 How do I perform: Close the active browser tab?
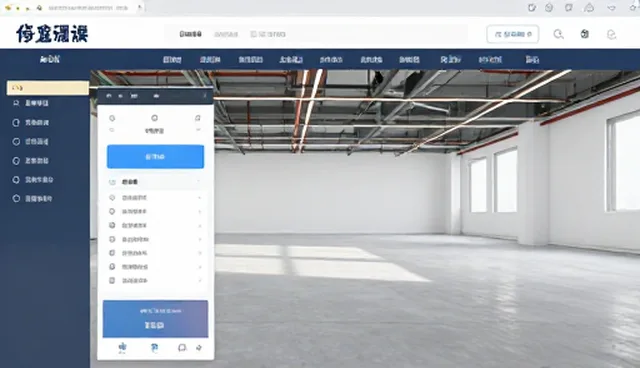(x=140, y=7)
